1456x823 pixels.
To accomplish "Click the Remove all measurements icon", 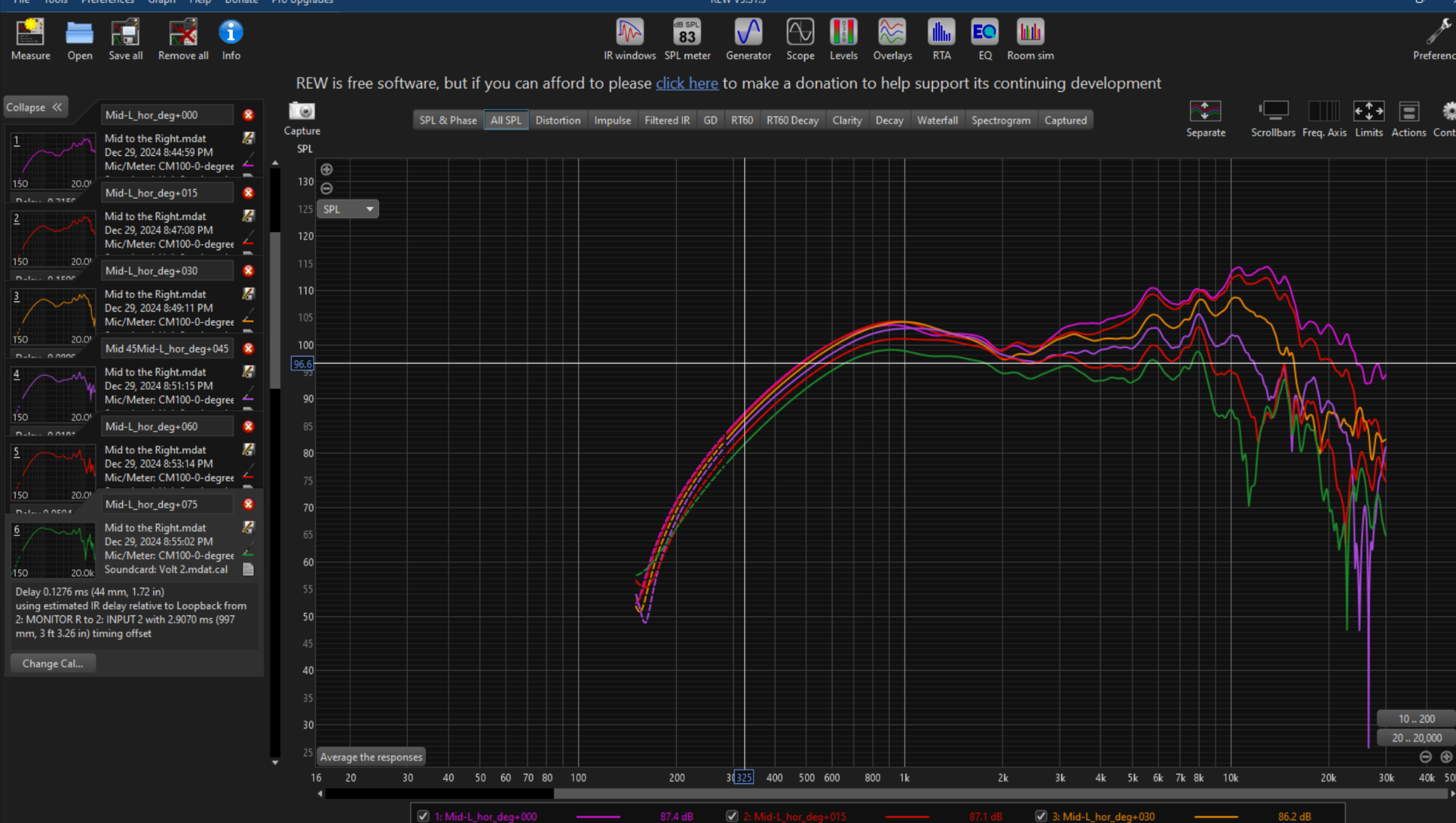I will point(183,39).
